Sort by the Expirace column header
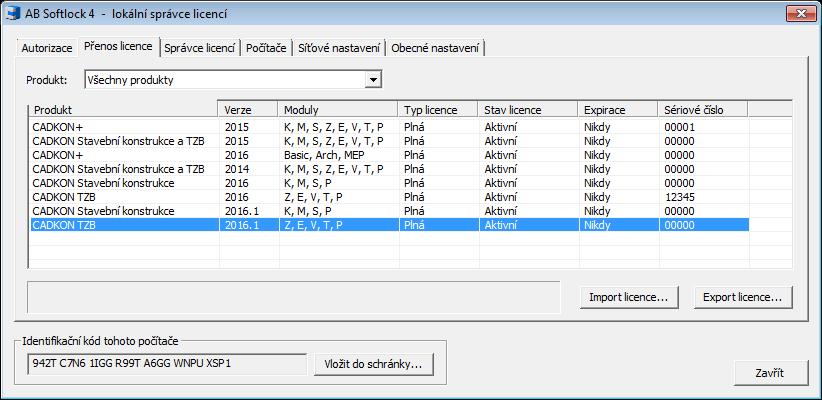 [x=618, y=110]
